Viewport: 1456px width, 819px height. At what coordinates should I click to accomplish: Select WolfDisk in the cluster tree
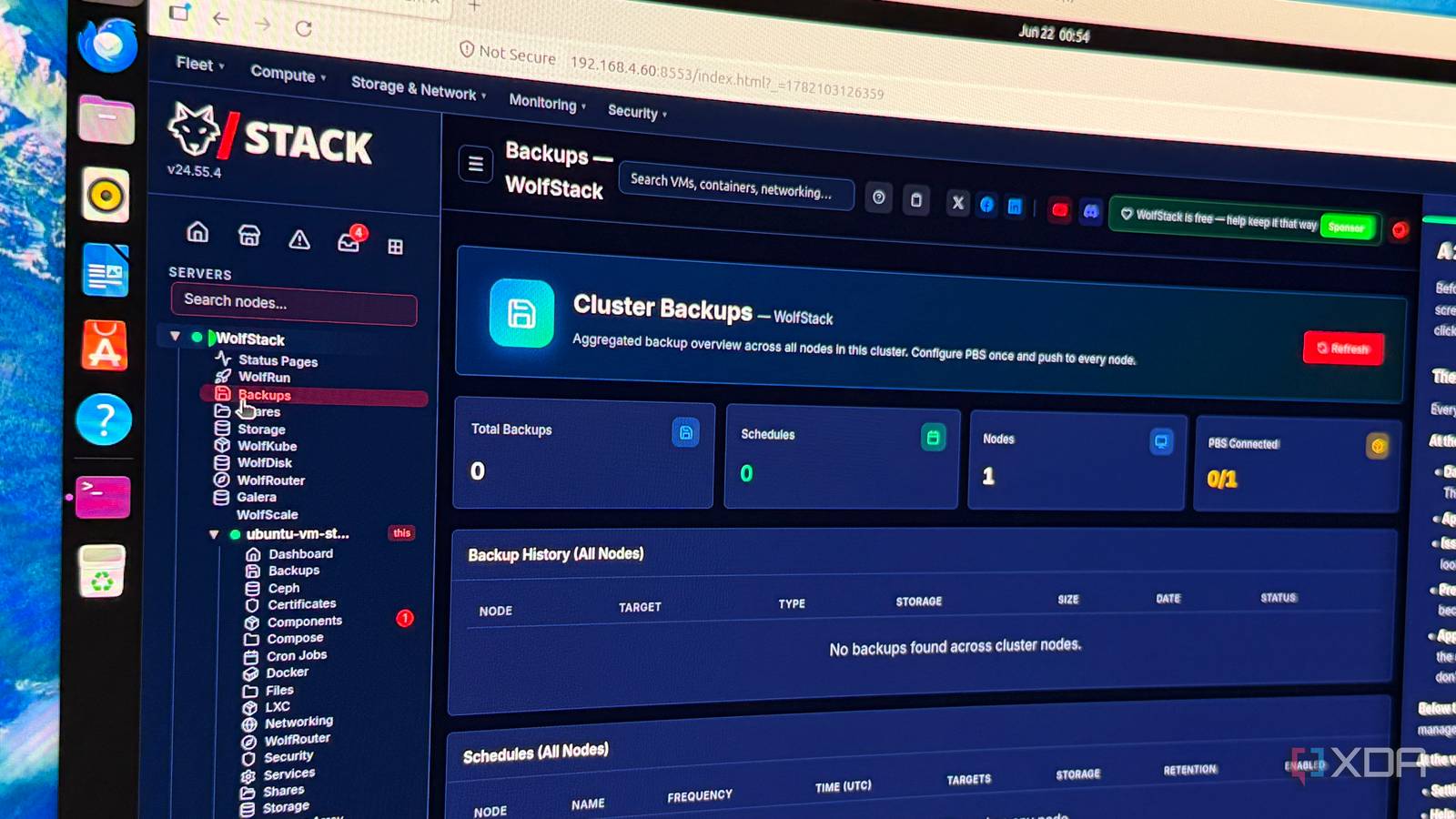click(x=264, y=462)
